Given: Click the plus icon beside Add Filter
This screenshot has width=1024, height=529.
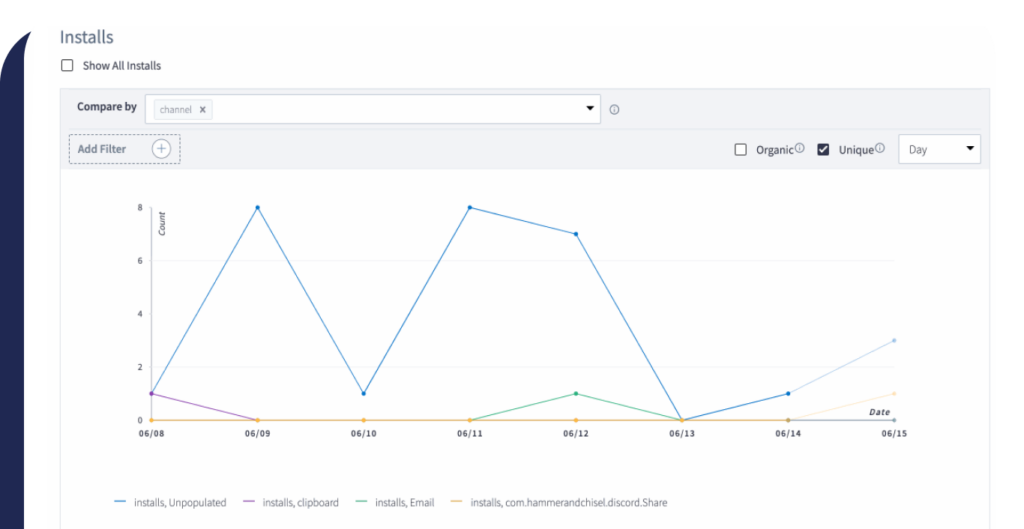Looking at the screenshot, I should click(x=162, y=149).
